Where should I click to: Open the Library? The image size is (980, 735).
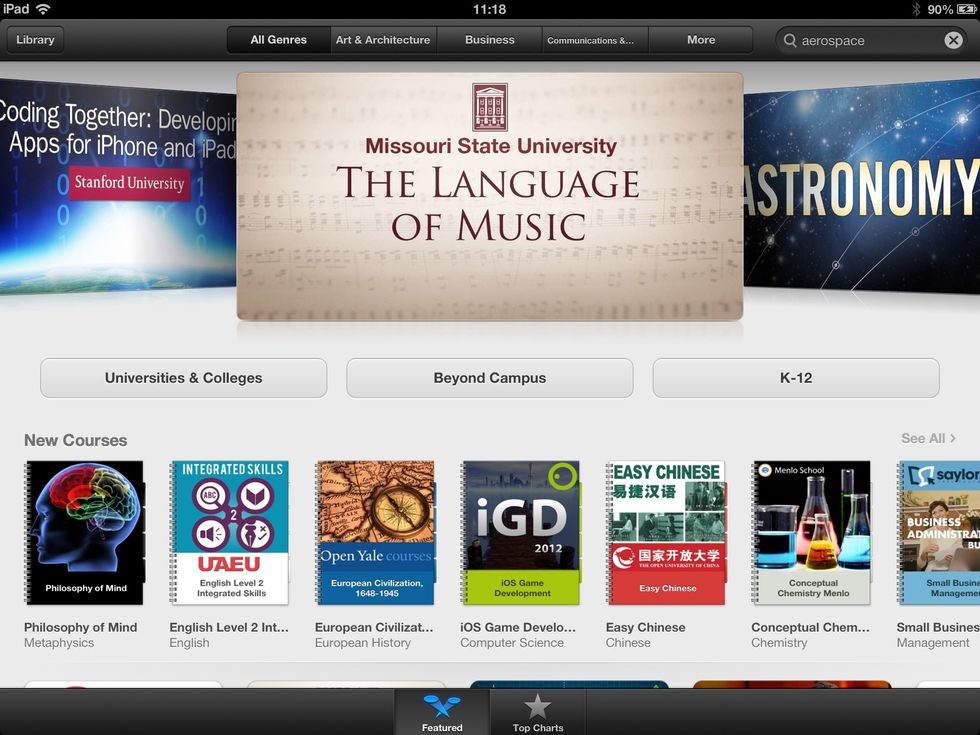35,39
